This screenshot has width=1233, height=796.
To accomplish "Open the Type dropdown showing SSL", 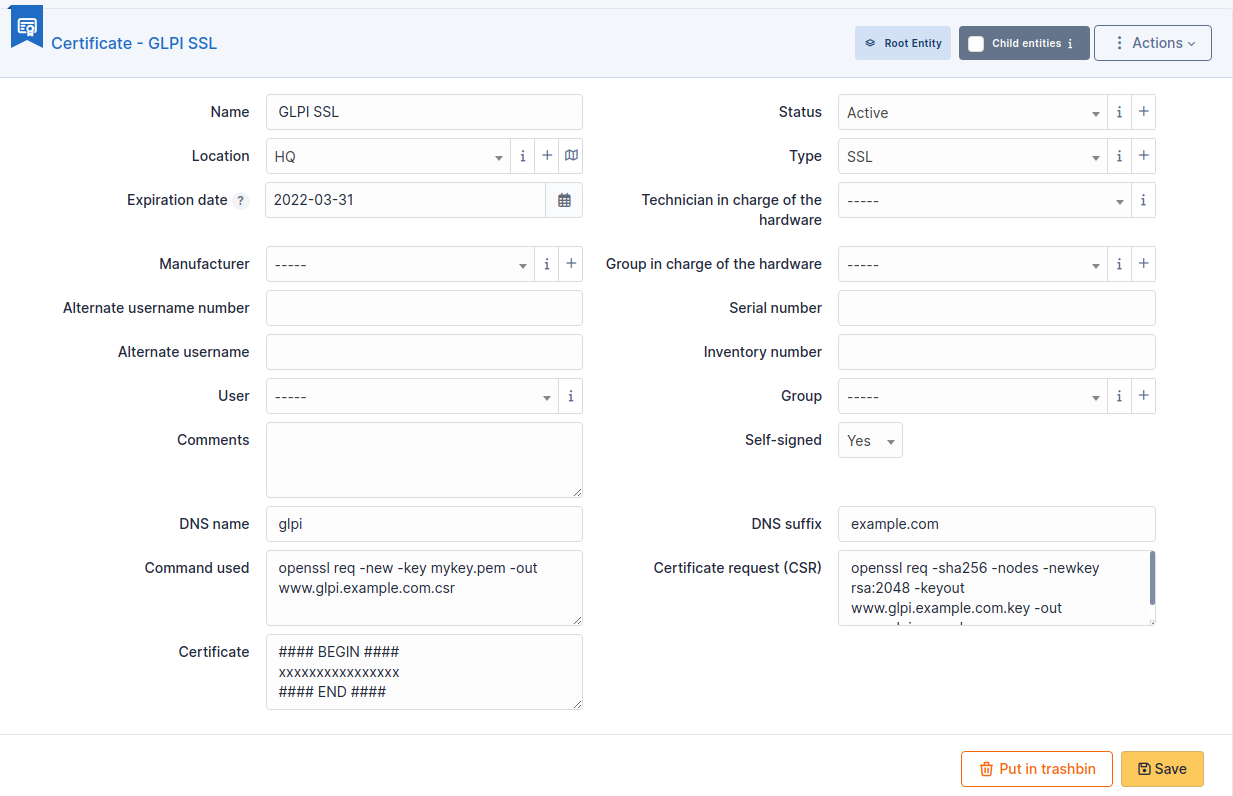I will (972, 156).
